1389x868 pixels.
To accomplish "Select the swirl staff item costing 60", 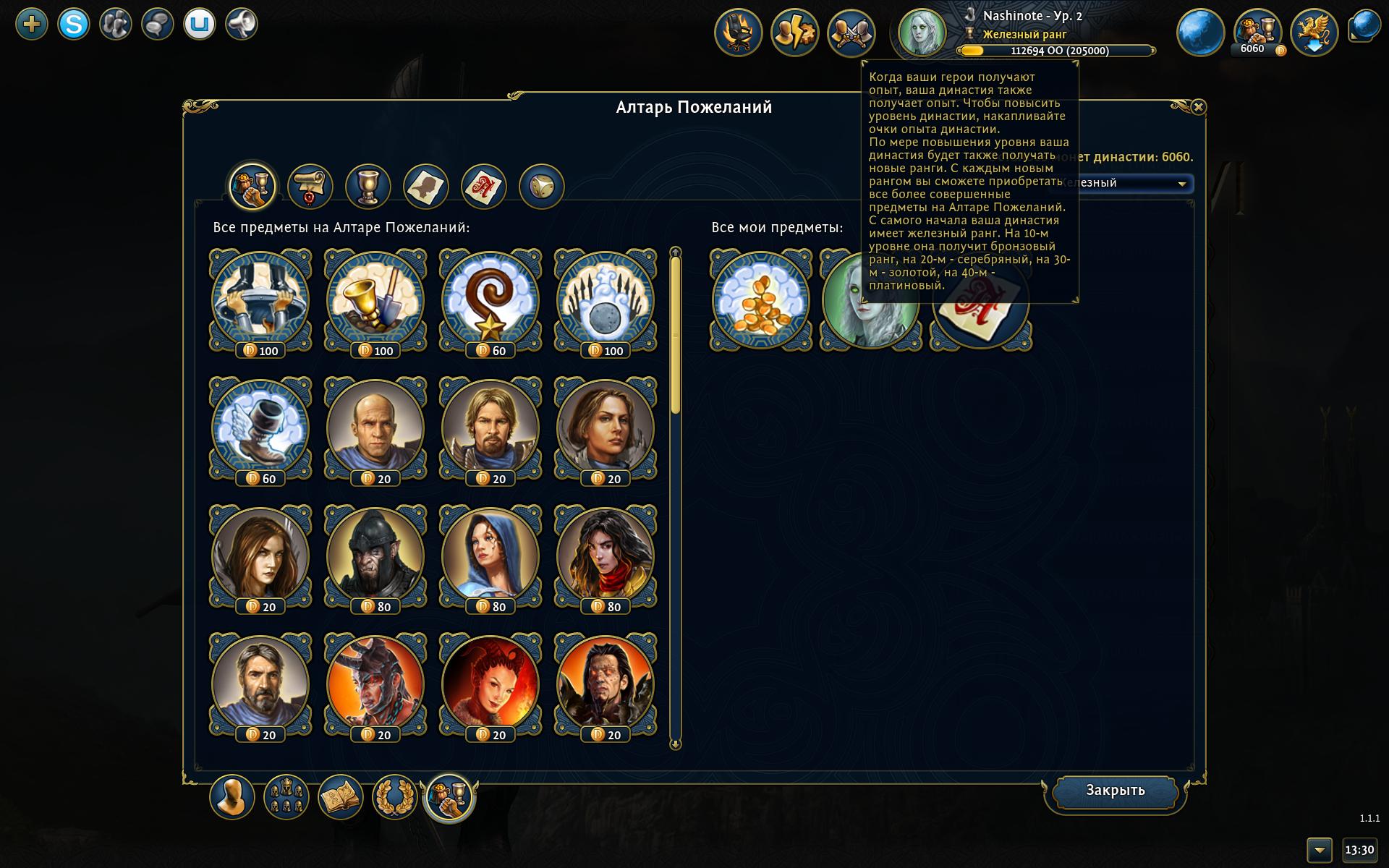I will (x=490, y=302).
